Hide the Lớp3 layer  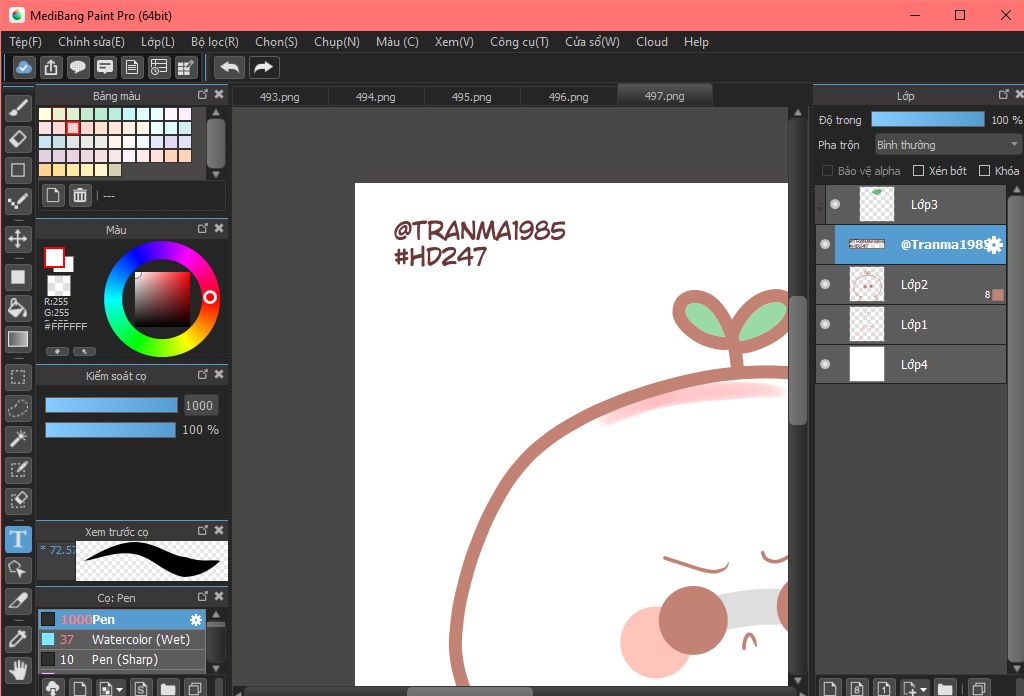click(x=835, y=204)
